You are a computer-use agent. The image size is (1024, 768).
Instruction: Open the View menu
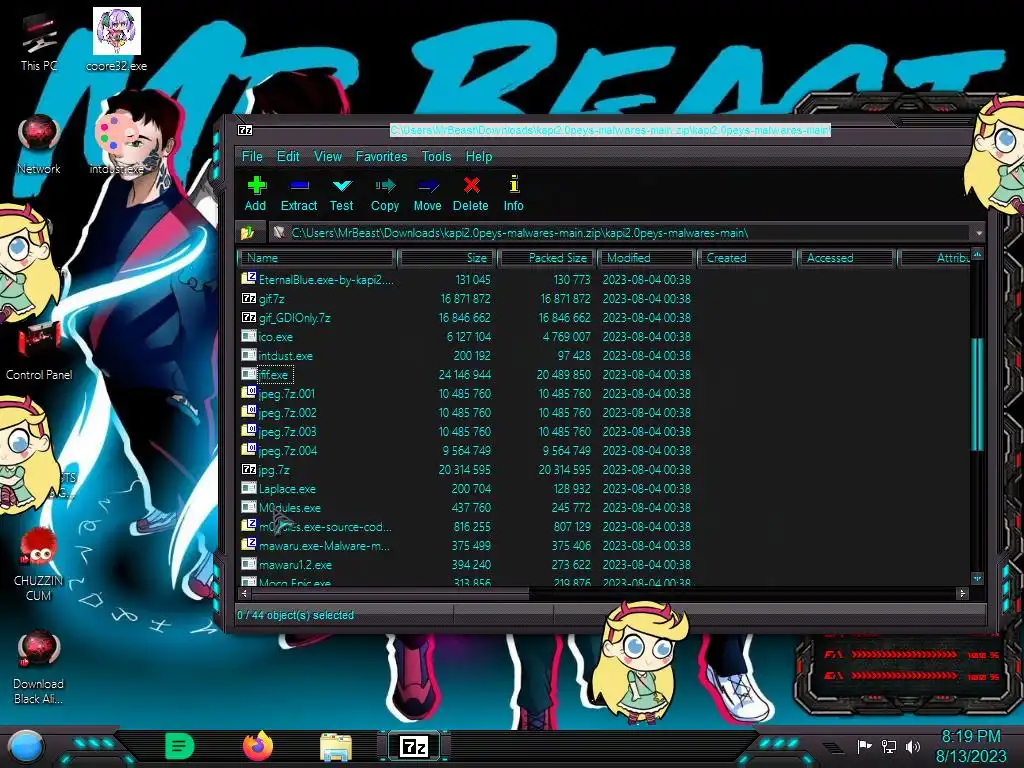328,157
